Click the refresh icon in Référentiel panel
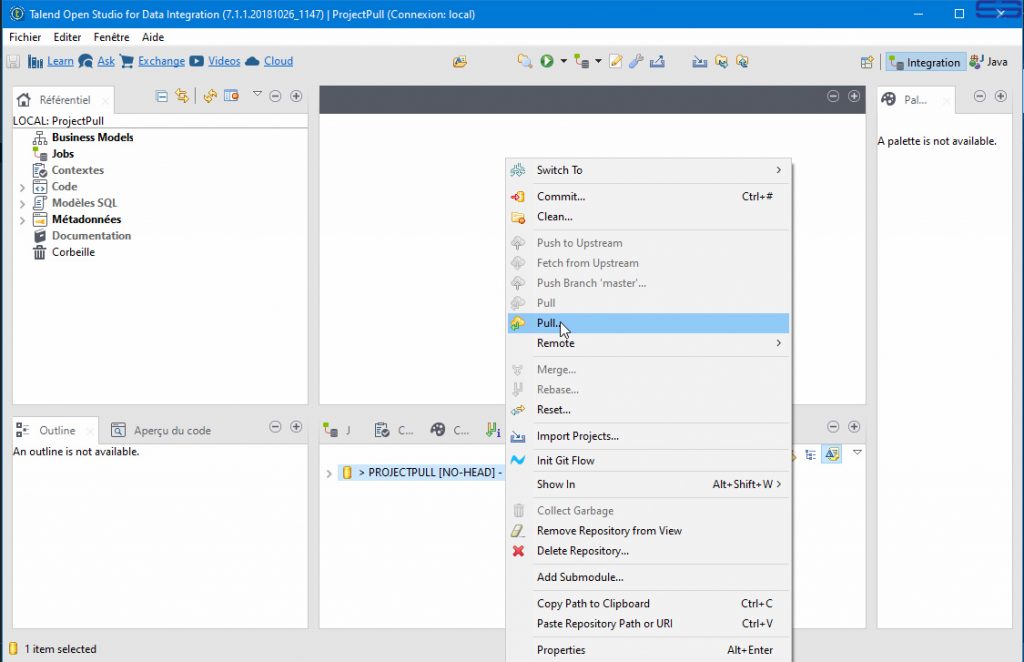Screen dimensions: 1024x662 pyautogui.click(x=210, y=96)
